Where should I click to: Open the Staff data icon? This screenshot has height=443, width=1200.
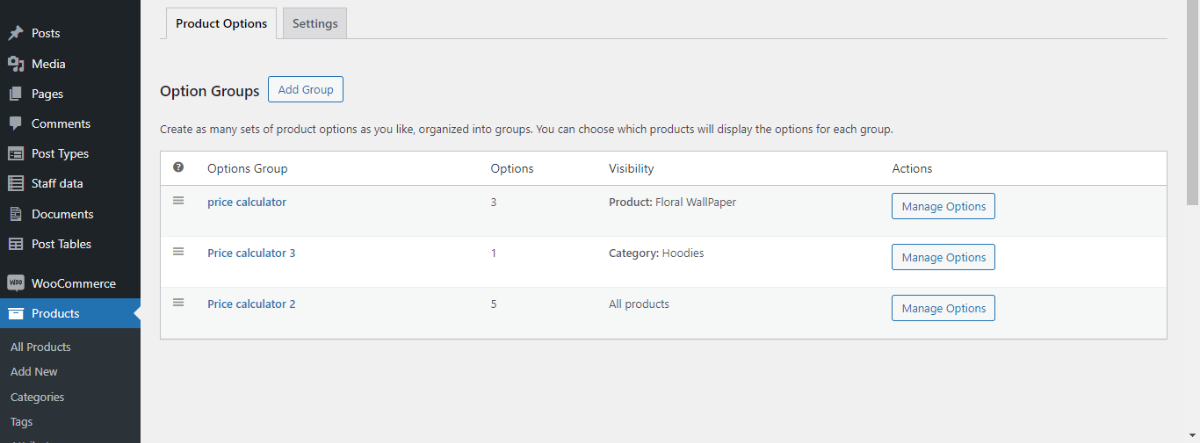tap(15, 183)
